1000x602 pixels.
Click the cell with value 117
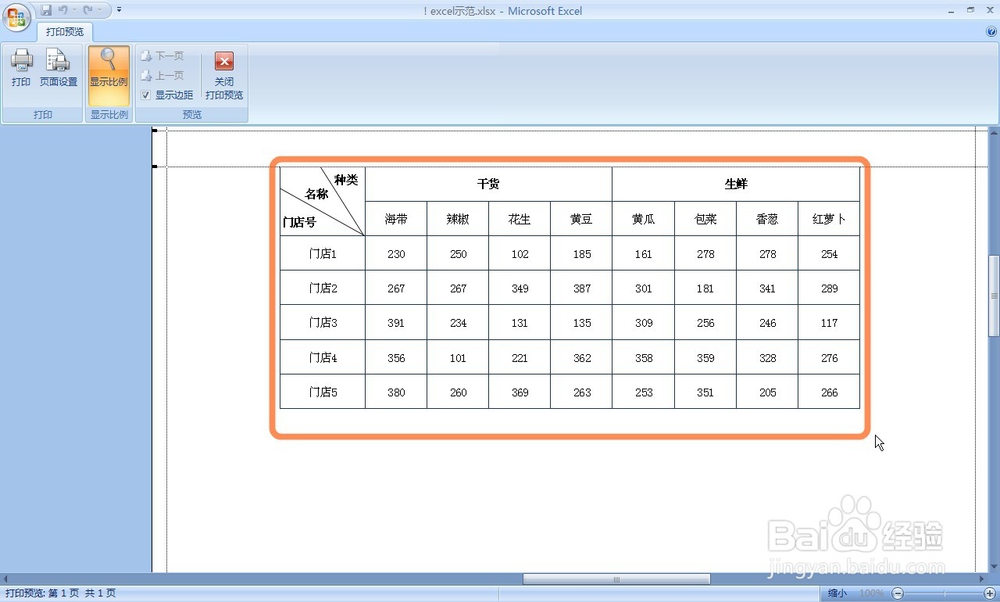pyautogui.click(x=829, y=323)
